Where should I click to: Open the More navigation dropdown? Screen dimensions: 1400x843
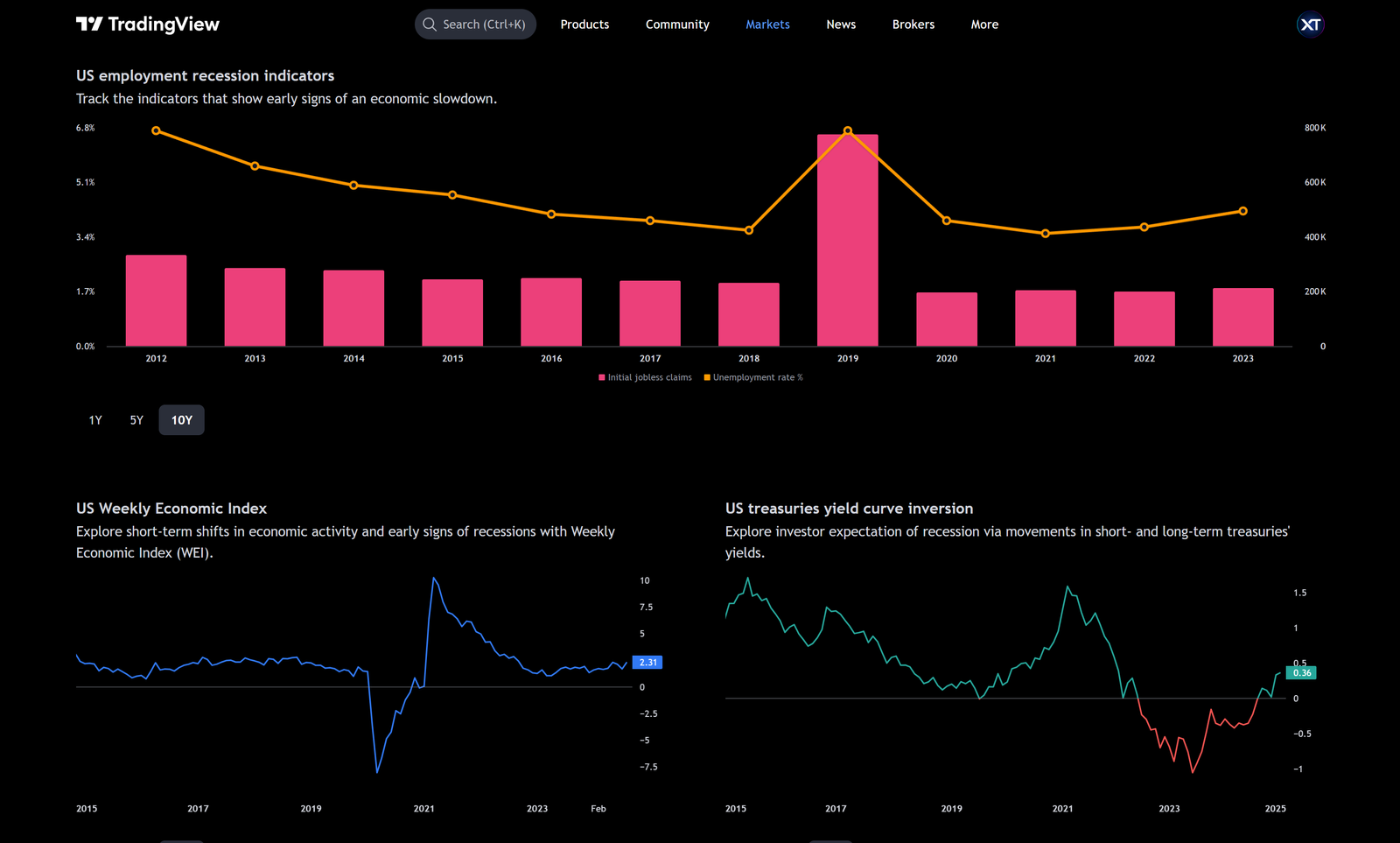pyautogui.click(x=984, y=24)
